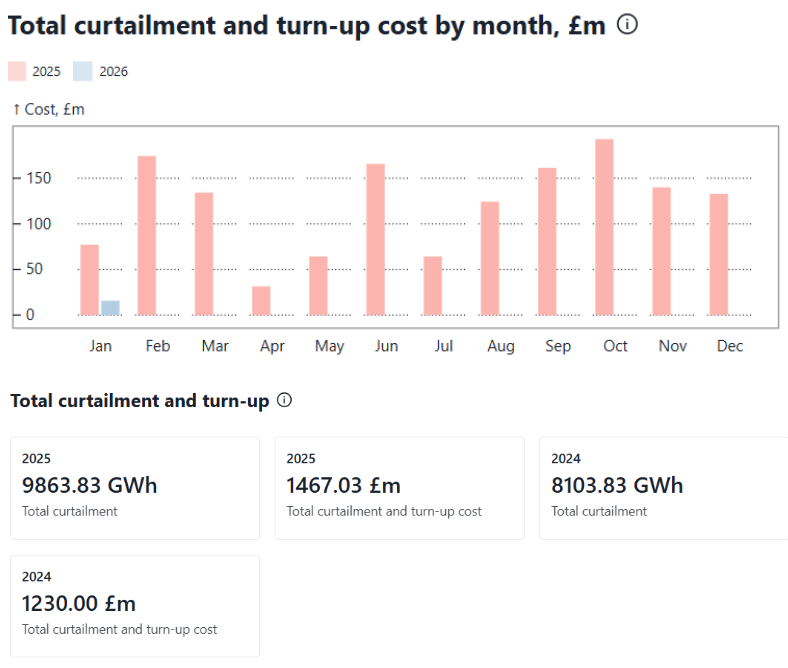This screenshot has width=788, height=668.
Task: Click the September 2025 bar
Action: [547, 241]
